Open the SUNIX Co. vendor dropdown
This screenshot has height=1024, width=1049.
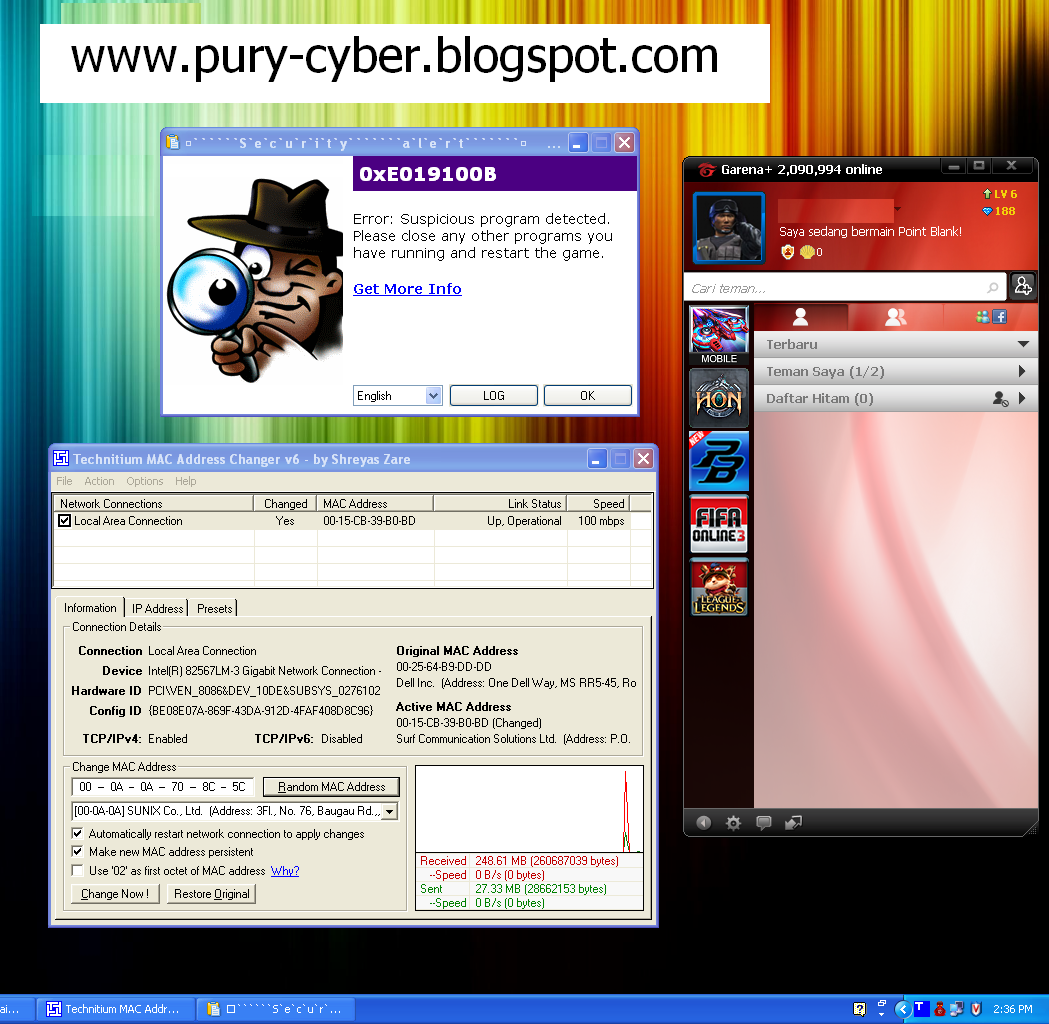click(389, 811)
